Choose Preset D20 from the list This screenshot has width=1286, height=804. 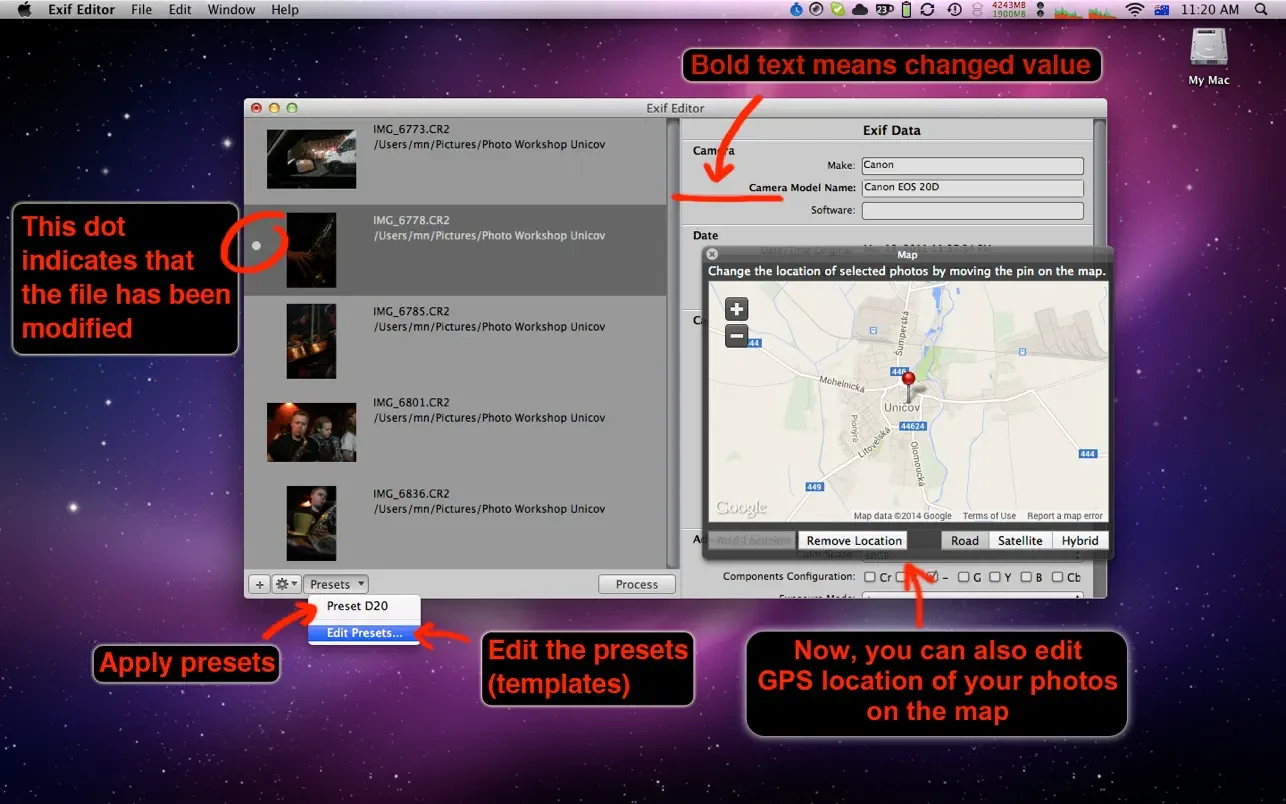point(357,606)
